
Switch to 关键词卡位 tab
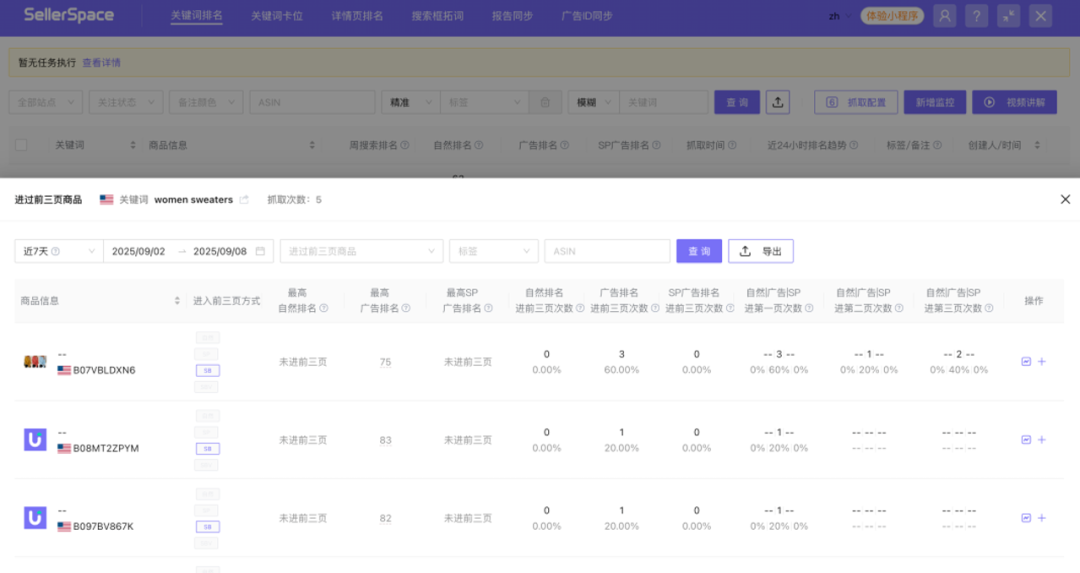coord(277,16)
